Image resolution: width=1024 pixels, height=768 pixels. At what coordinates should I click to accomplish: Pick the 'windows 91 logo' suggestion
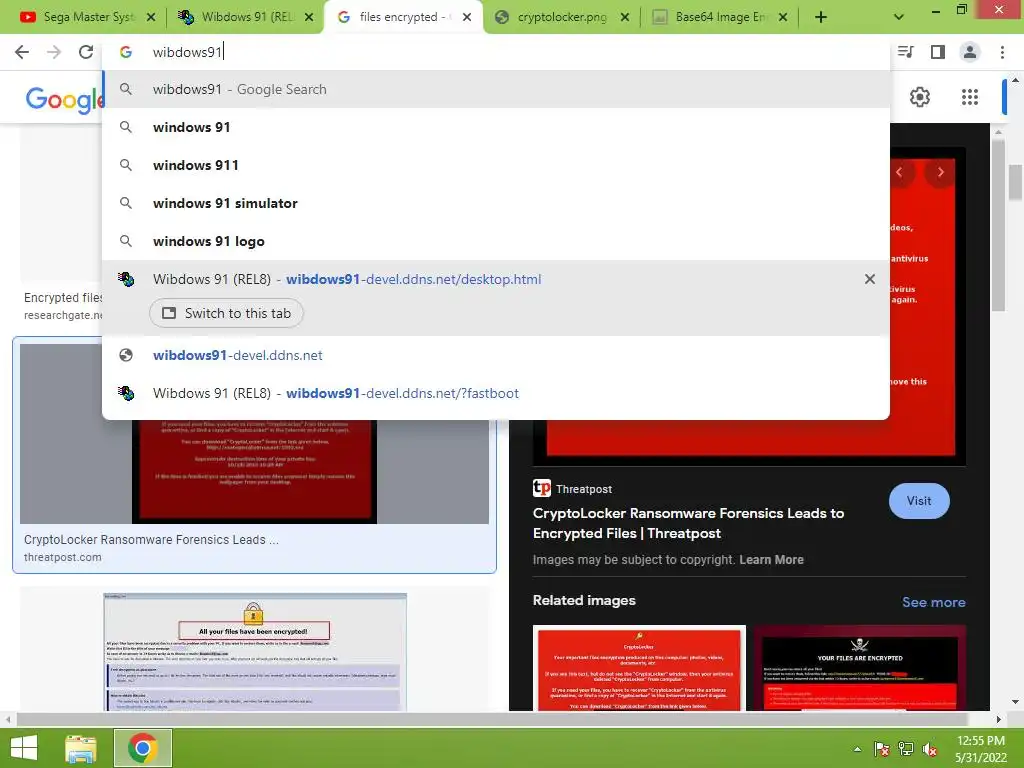coord(496,241)
